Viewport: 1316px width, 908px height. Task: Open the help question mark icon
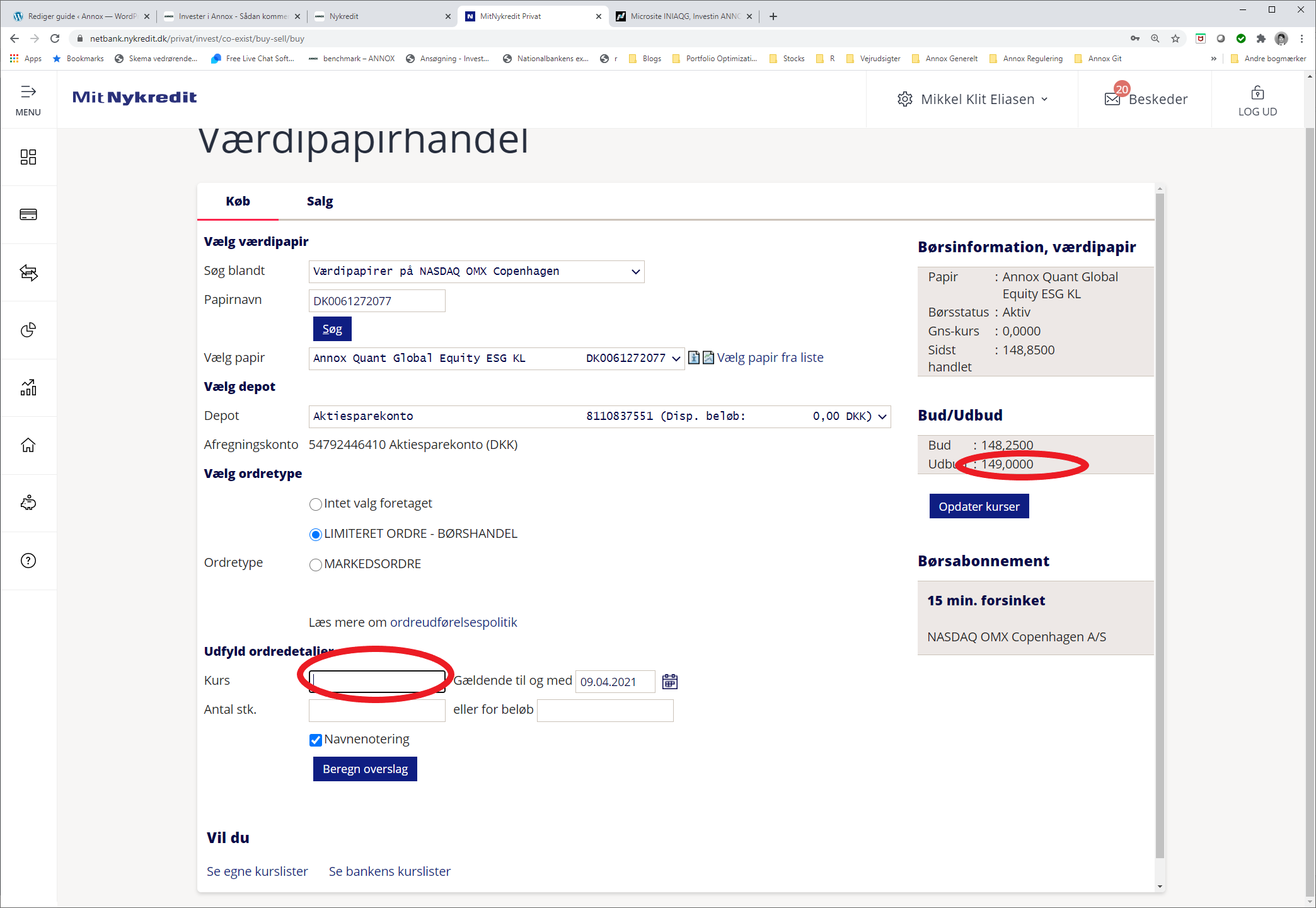[28, 561]
